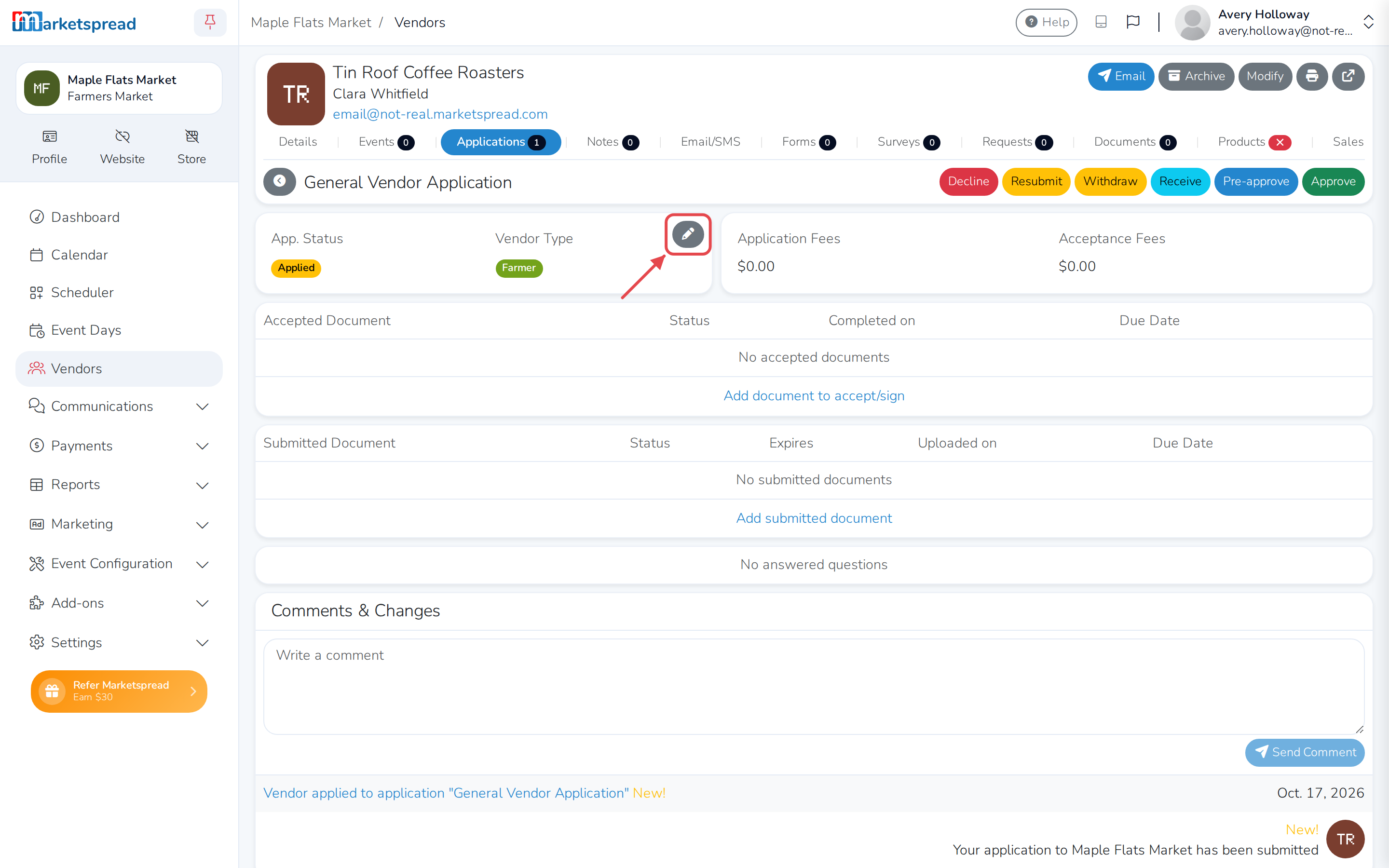The height and width of the screenshot is (868, 1389).
Task: Switch to the Documents tab
Action: 1135,142
